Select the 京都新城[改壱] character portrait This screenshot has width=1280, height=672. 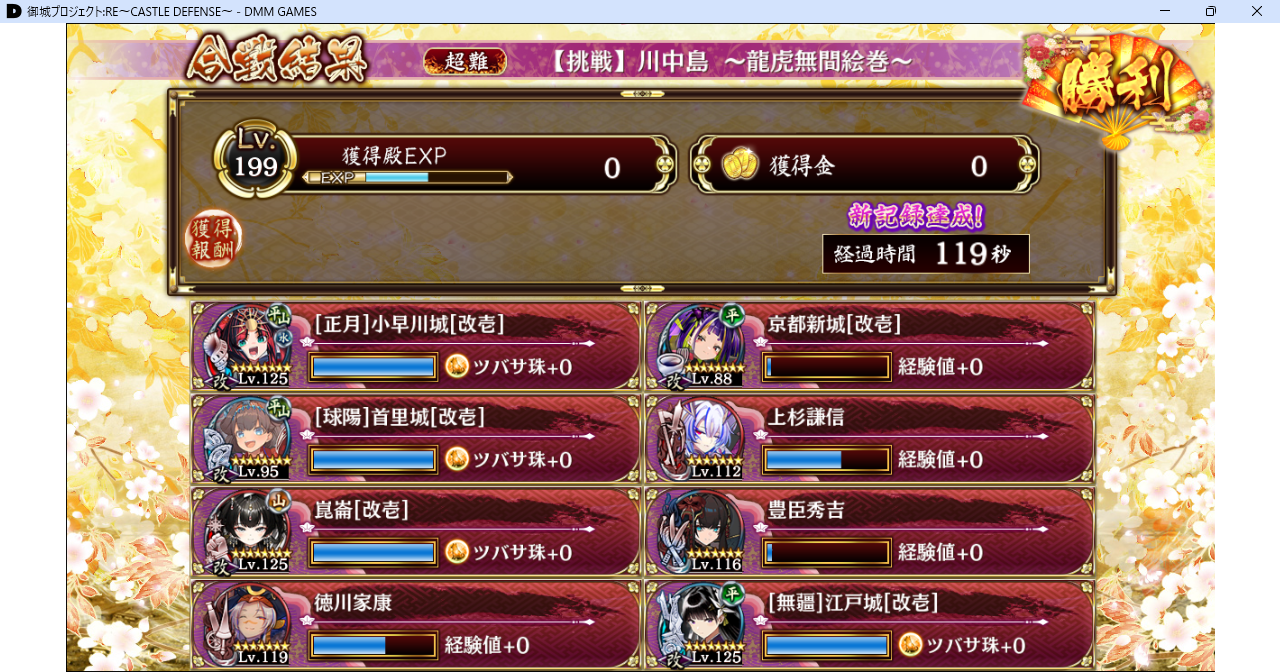tap(698, 346)
